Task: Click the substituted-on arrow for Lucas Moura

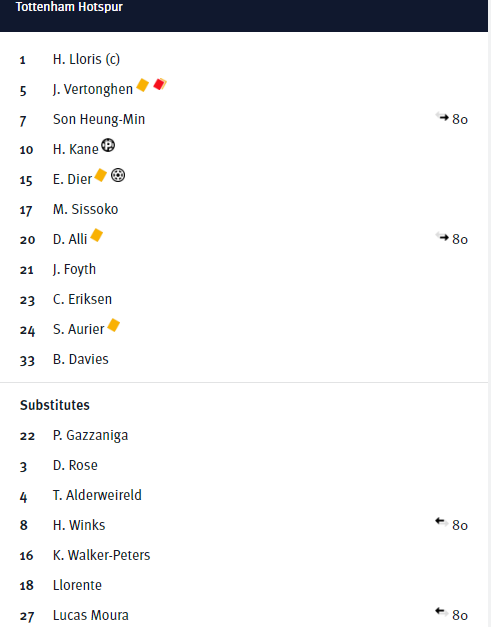Action: (441, 612)
